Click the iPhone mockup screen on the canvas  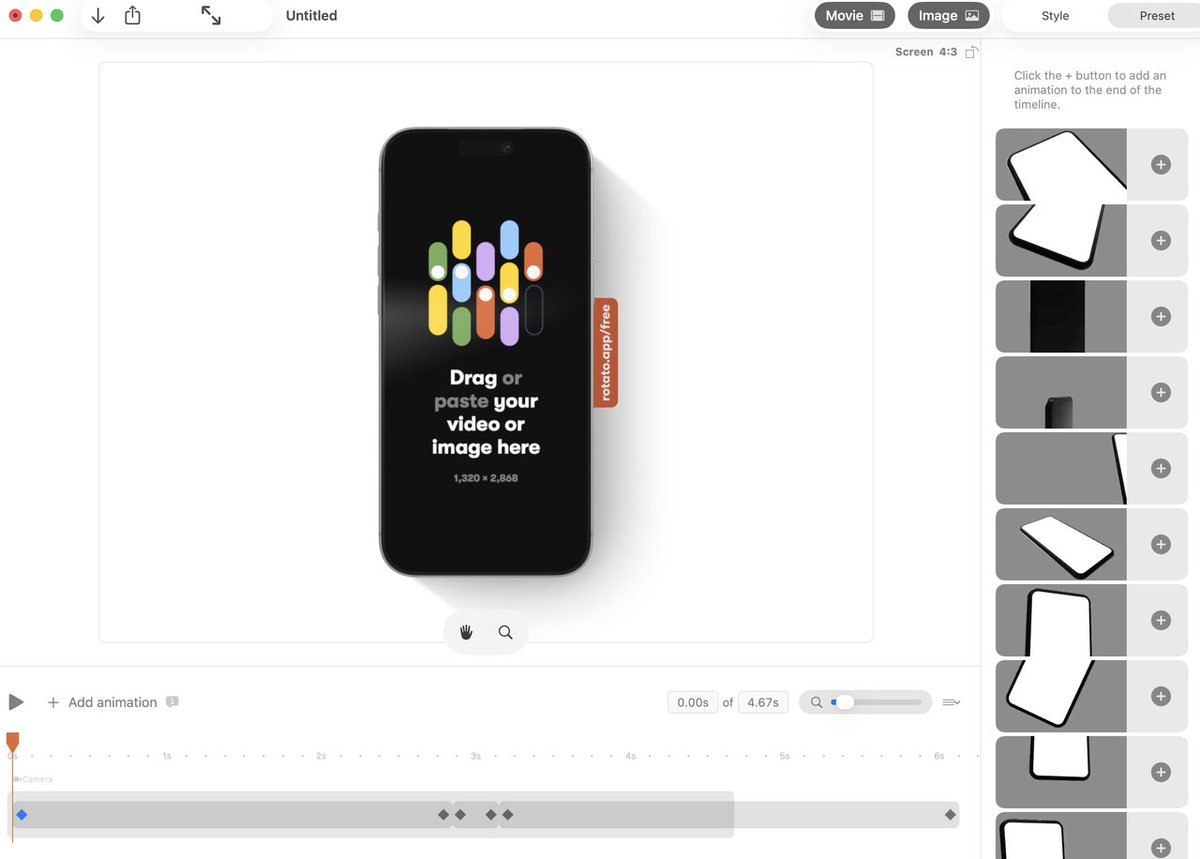(486, 352)
